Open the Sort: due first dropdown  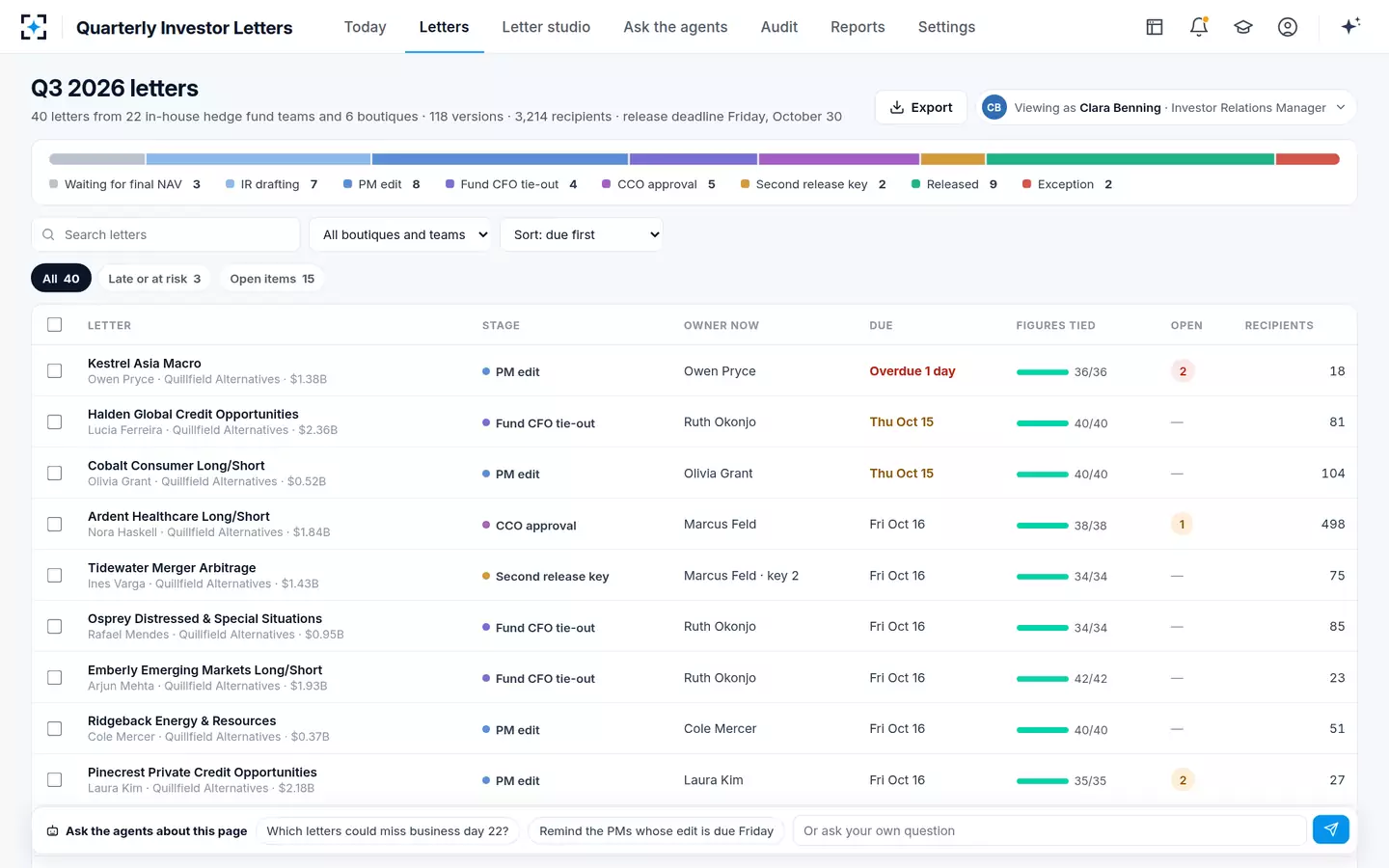[x=582, y=234]
